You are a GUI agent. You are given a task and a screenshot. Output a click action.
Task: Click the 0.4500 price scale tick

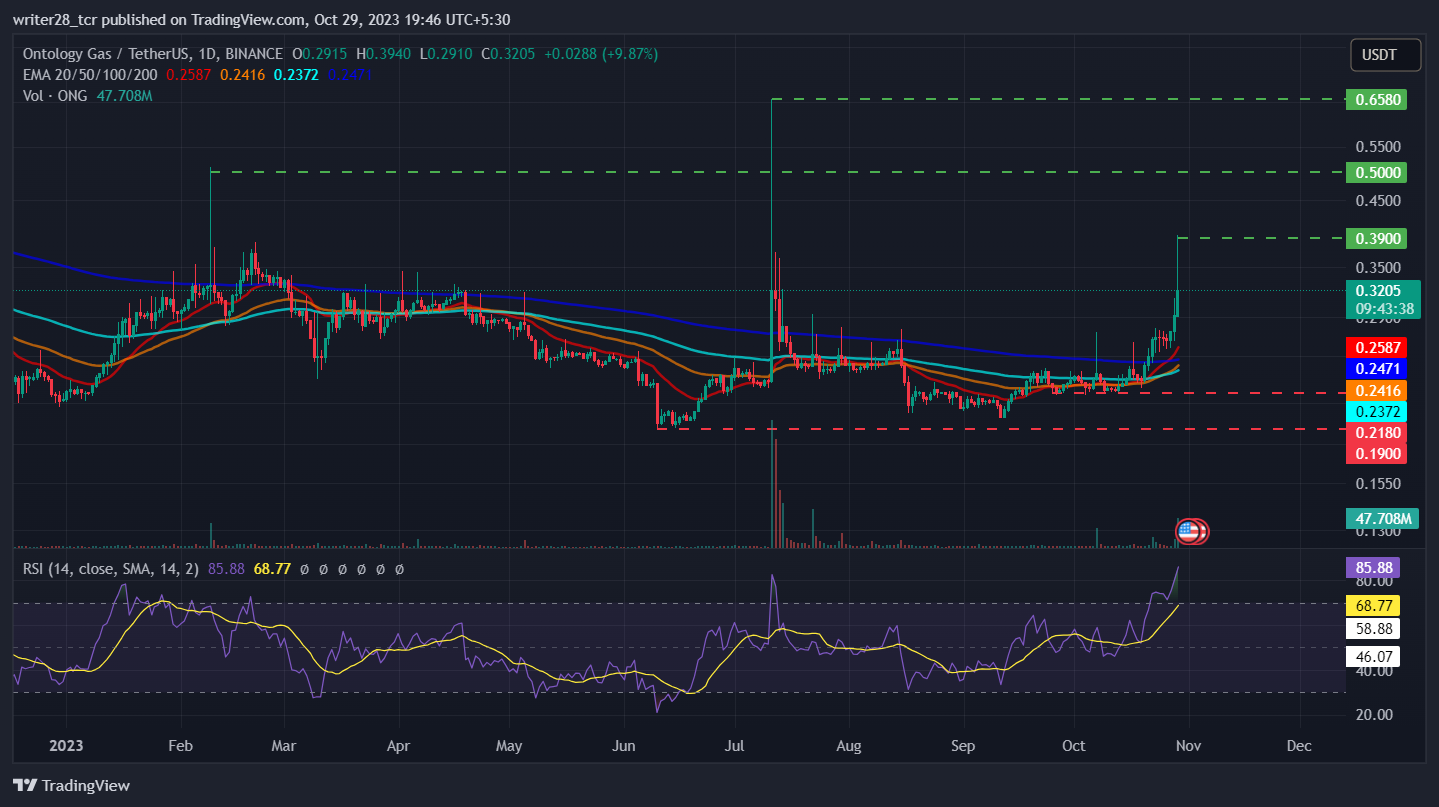[x=1378, y=200]
